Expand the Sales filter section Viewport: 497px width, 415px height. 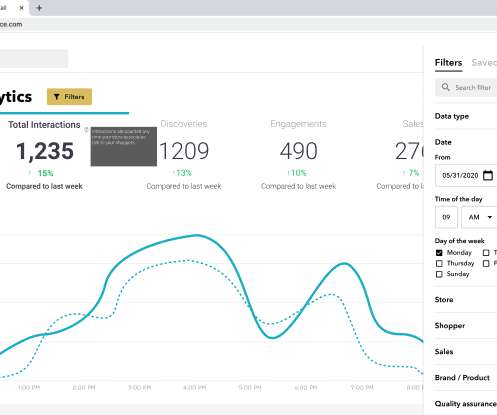(x=466, y=351)
